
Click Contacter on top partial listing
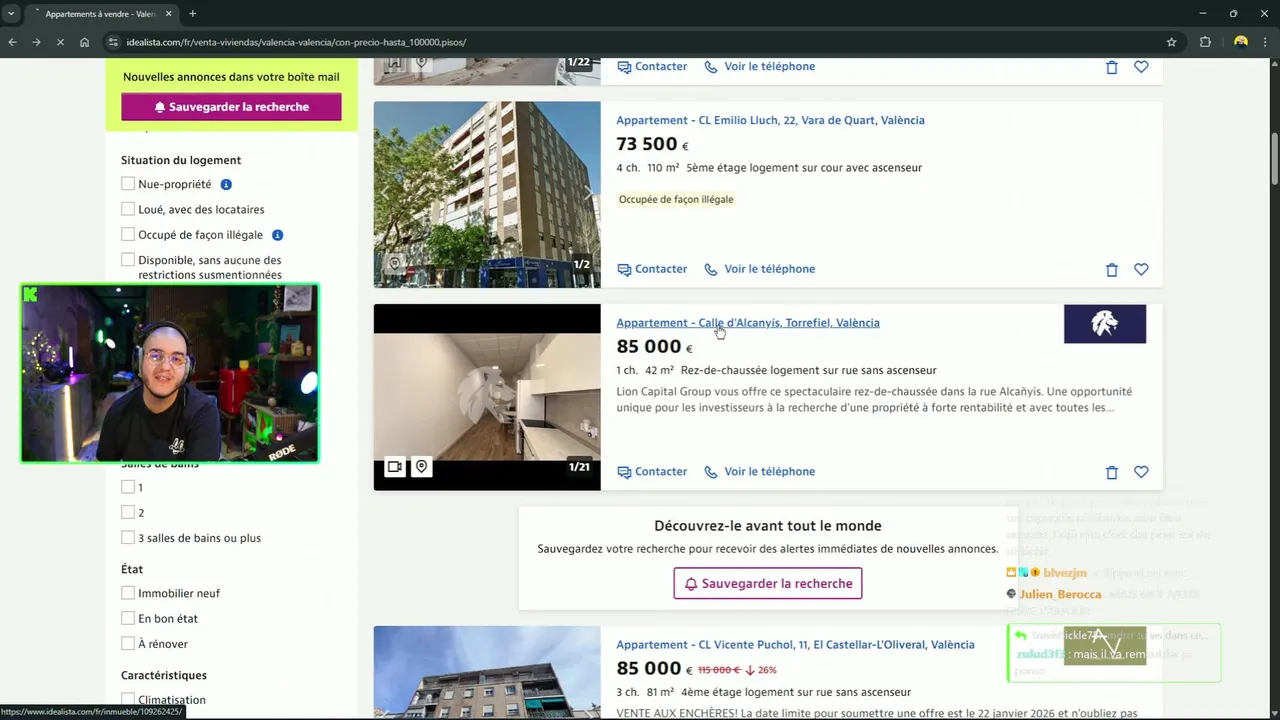click(x=652, y=67)
